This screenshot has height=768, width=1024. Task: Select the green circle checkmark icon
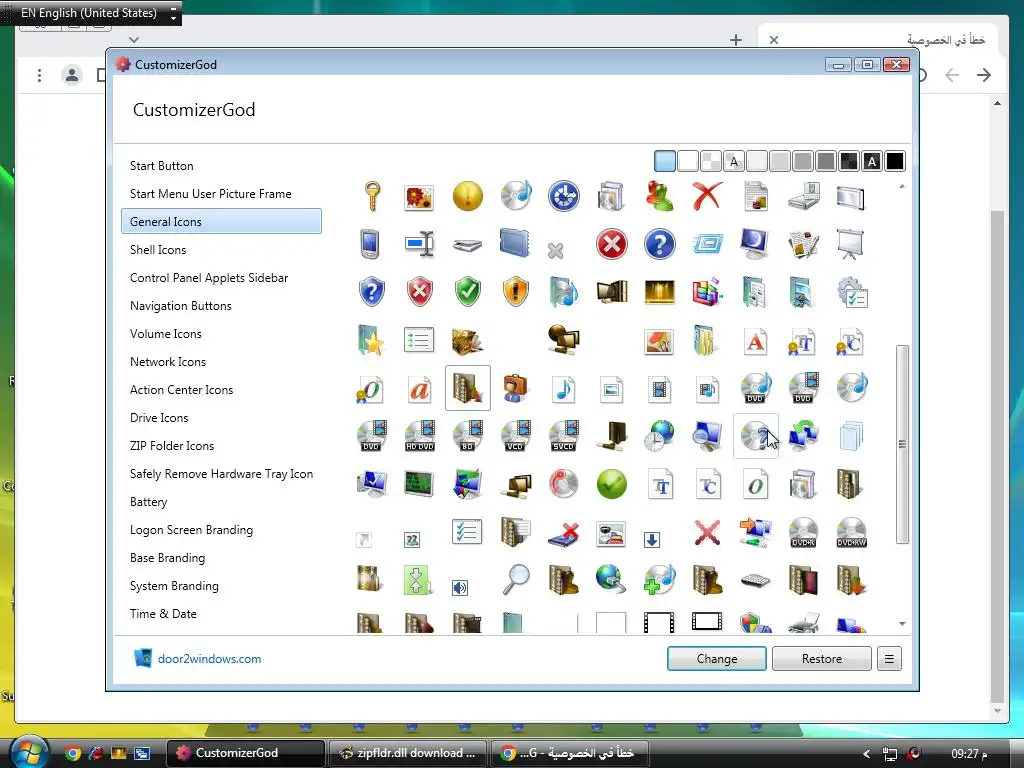[611, 485]
